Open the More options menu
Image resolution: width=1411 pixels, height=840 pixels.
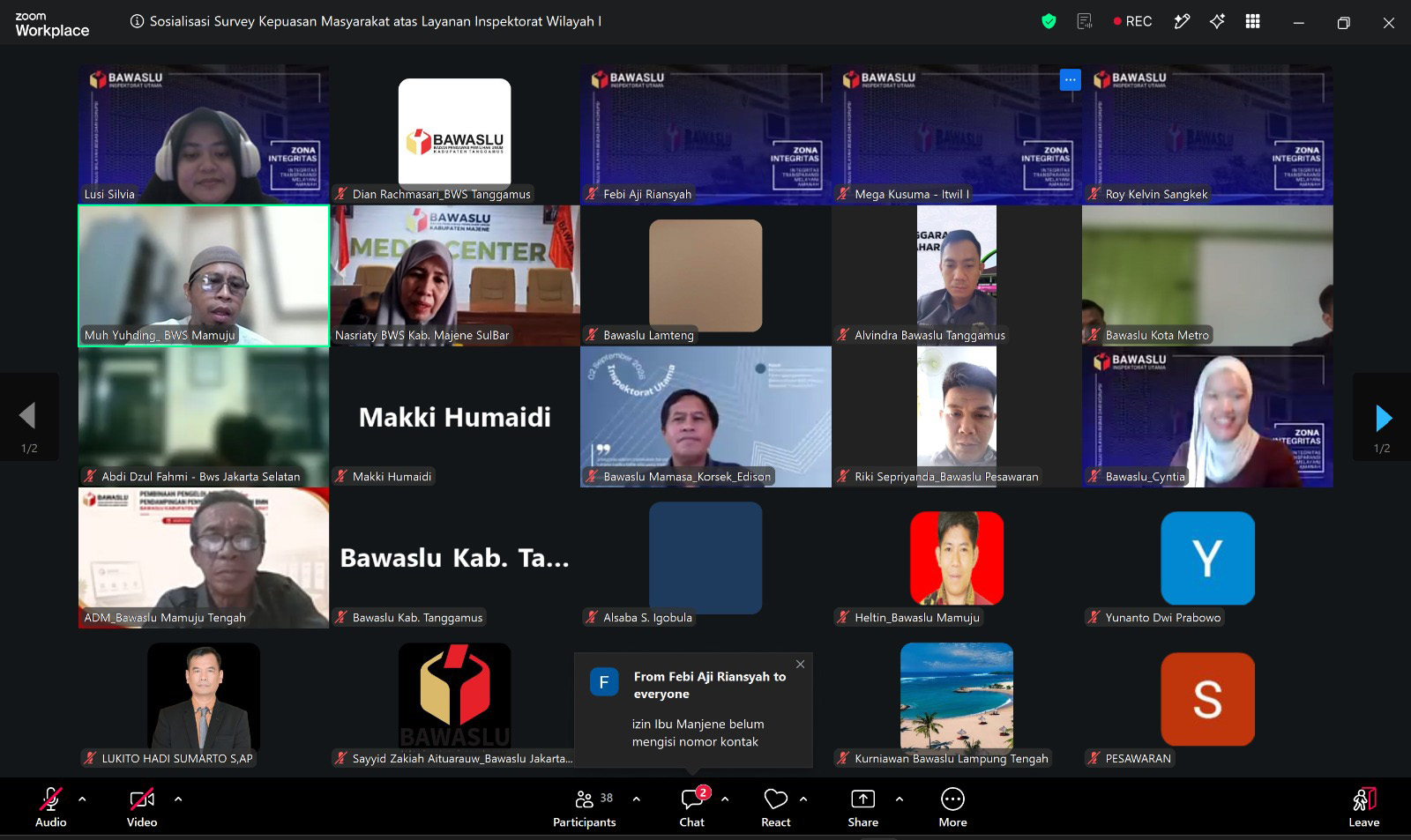(952, 808)
